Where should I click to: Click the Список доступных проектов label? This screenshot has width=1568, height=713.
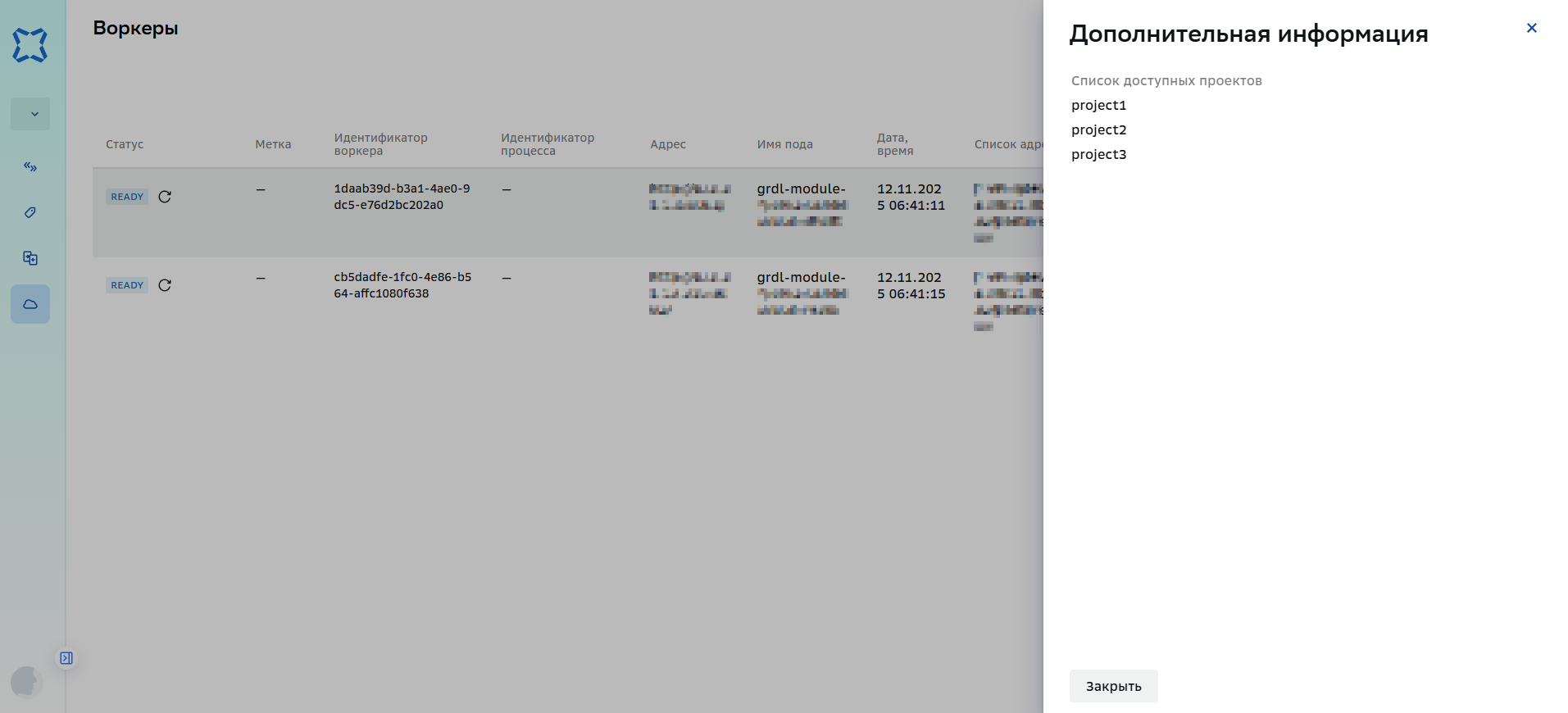tap(1166, 80)
